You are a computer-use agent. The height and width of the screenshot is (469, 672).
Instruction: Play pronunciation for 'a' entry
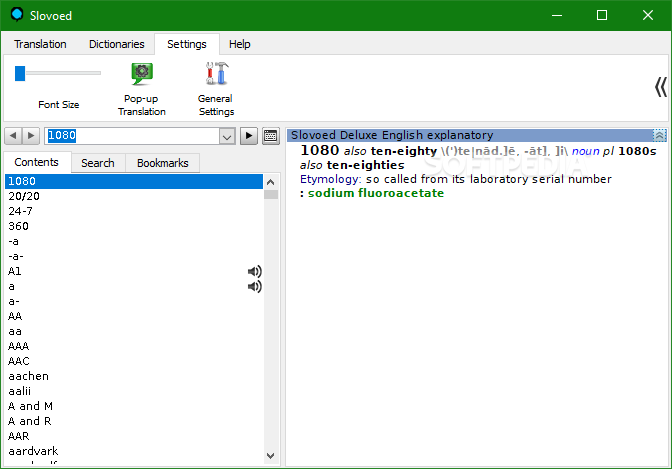(255, 286)
